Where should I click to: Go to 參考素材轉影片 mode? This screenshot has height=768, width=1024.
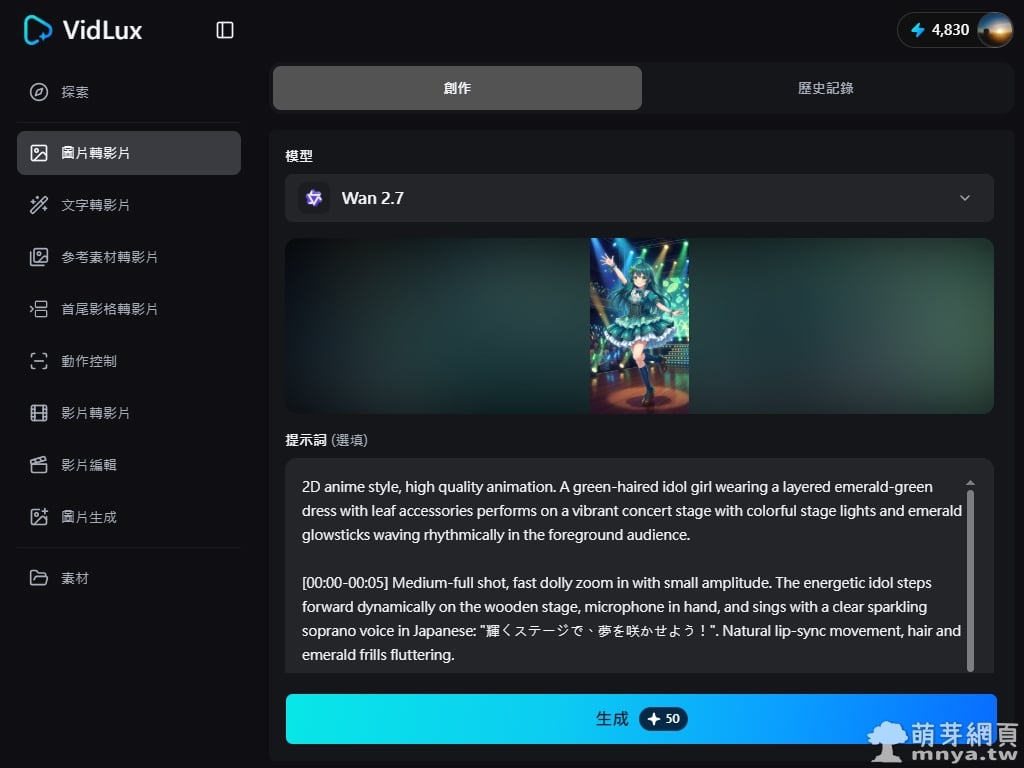(129, 257)
